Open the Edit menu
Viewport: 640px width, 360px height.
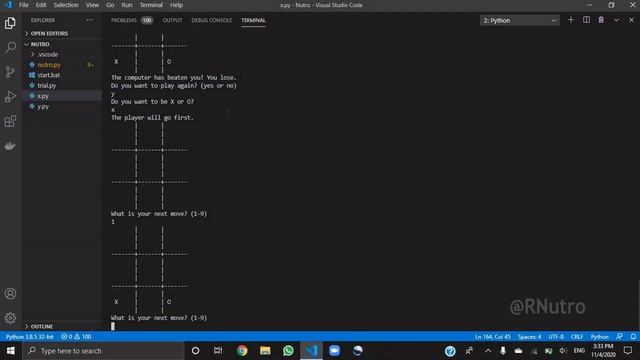[41, 5]
